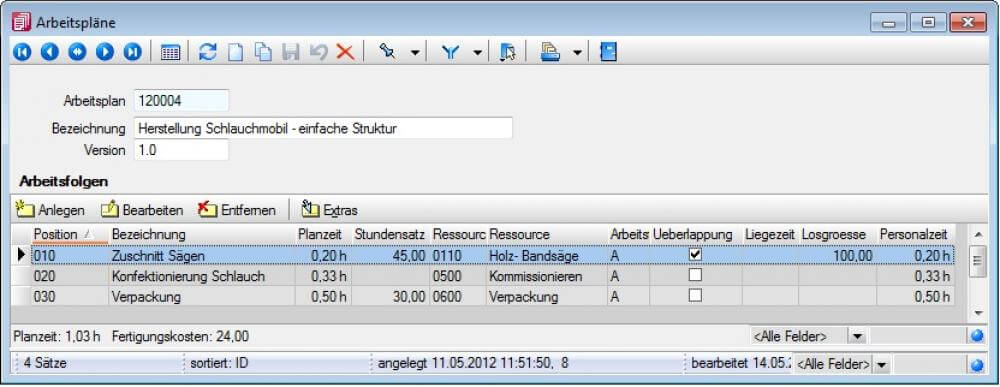1000x387 pixels.
Task: Click the Personalzeit column header
Action: coord(916,235)
